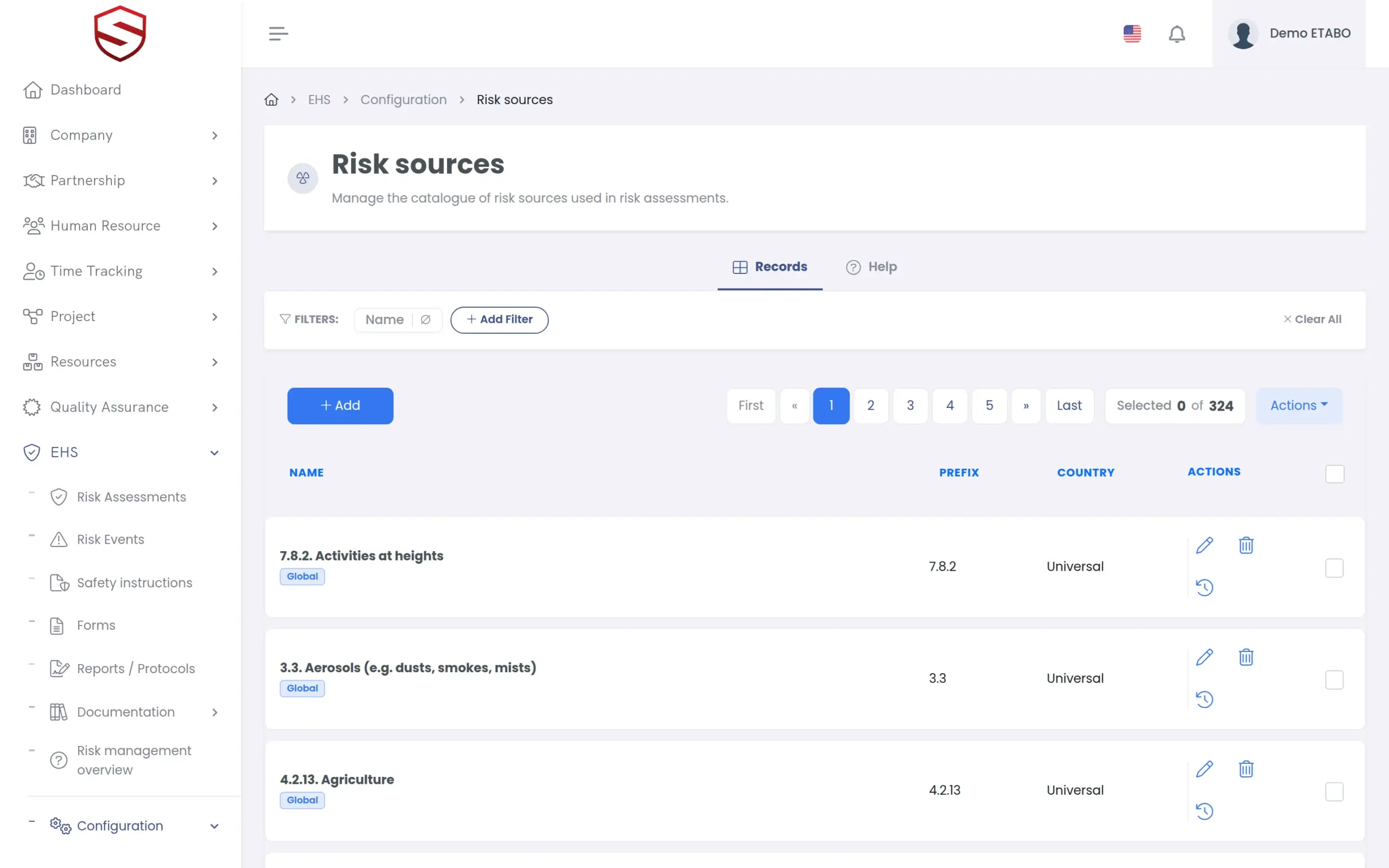
Task: Click the hamburger menu toggle icon
Action: 278,34
